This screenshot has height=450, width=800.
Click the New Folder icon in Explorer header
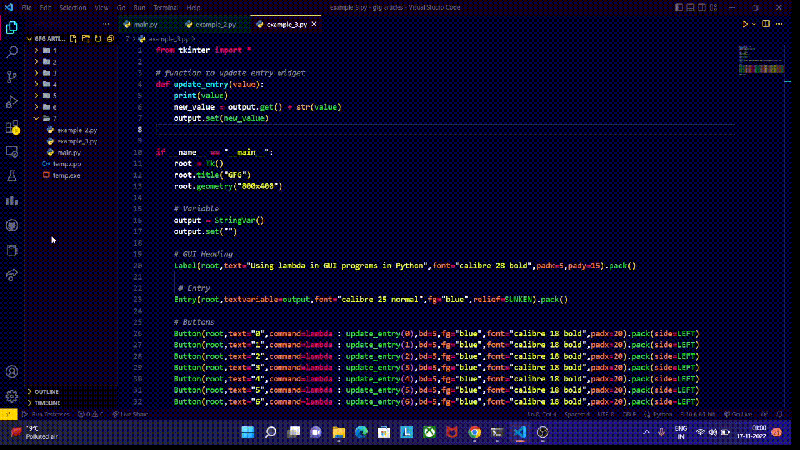pos(86,39)
